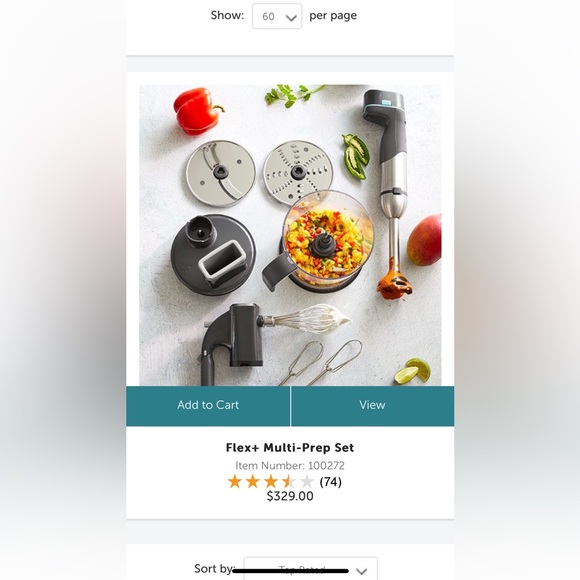Add Flex+ Multi-Prep Set to cart
Image resolution: width=580 pixels, height=580 pixels.
(208, 406)
